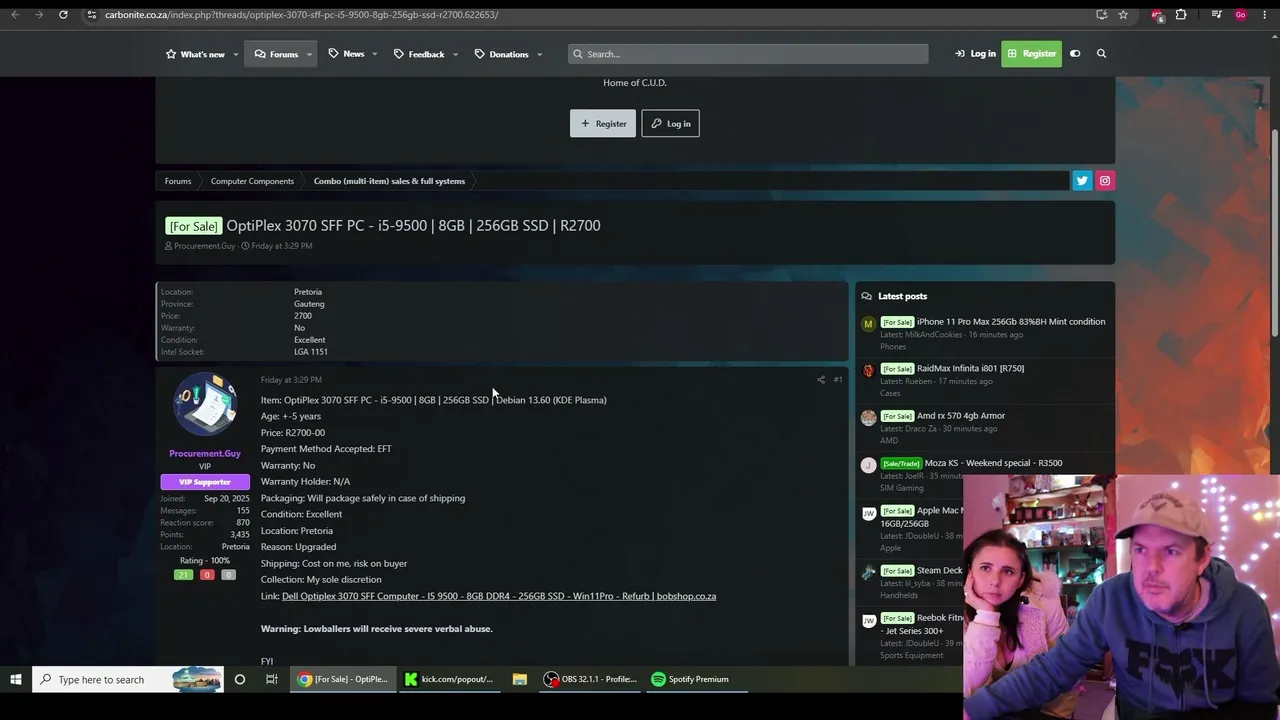
Task: Open the News navigation item
Action: [x=346, y=54]
